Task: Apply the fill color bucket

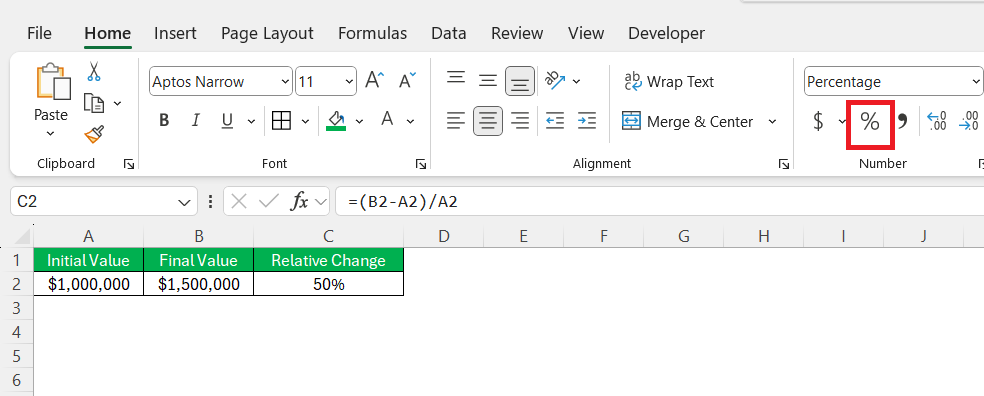Action: pyautogui.click(x=336, y=120)
